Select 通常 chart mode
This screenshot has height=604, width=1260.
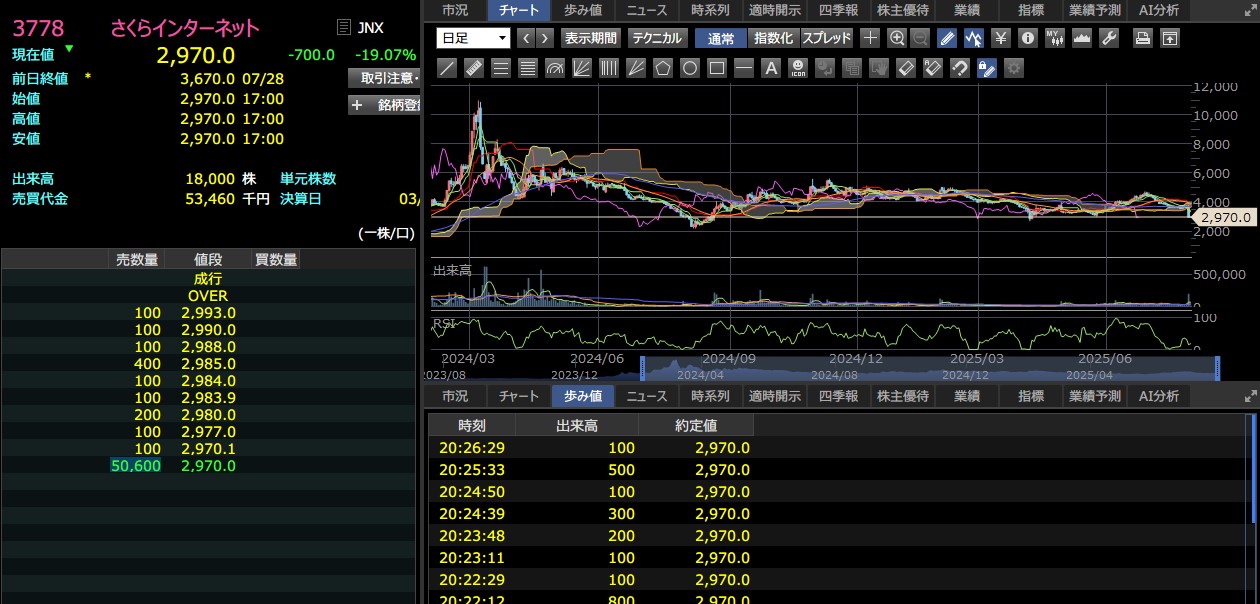click(x=720, y=38)
